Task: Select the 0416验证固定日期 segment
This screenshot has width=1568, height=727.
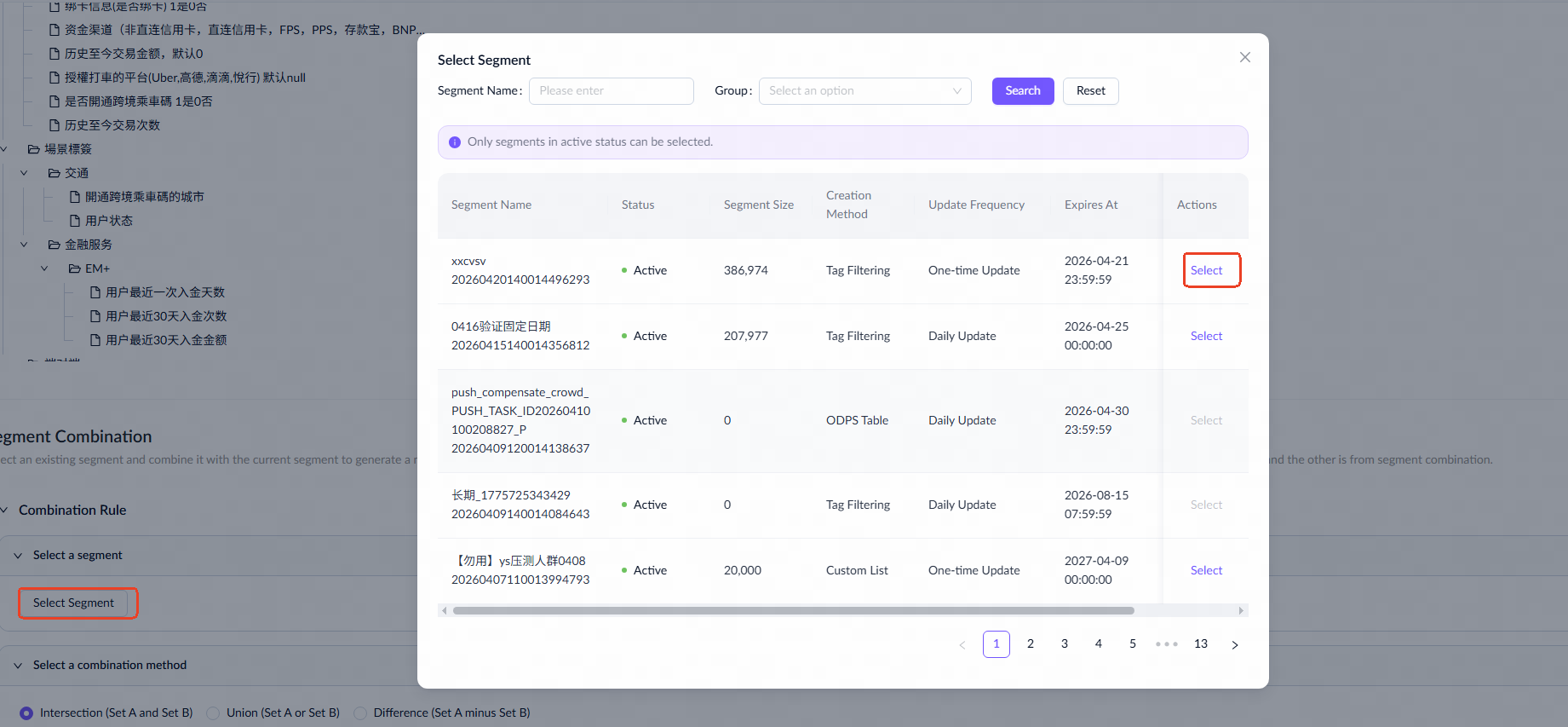Action: coord(1206,336)
